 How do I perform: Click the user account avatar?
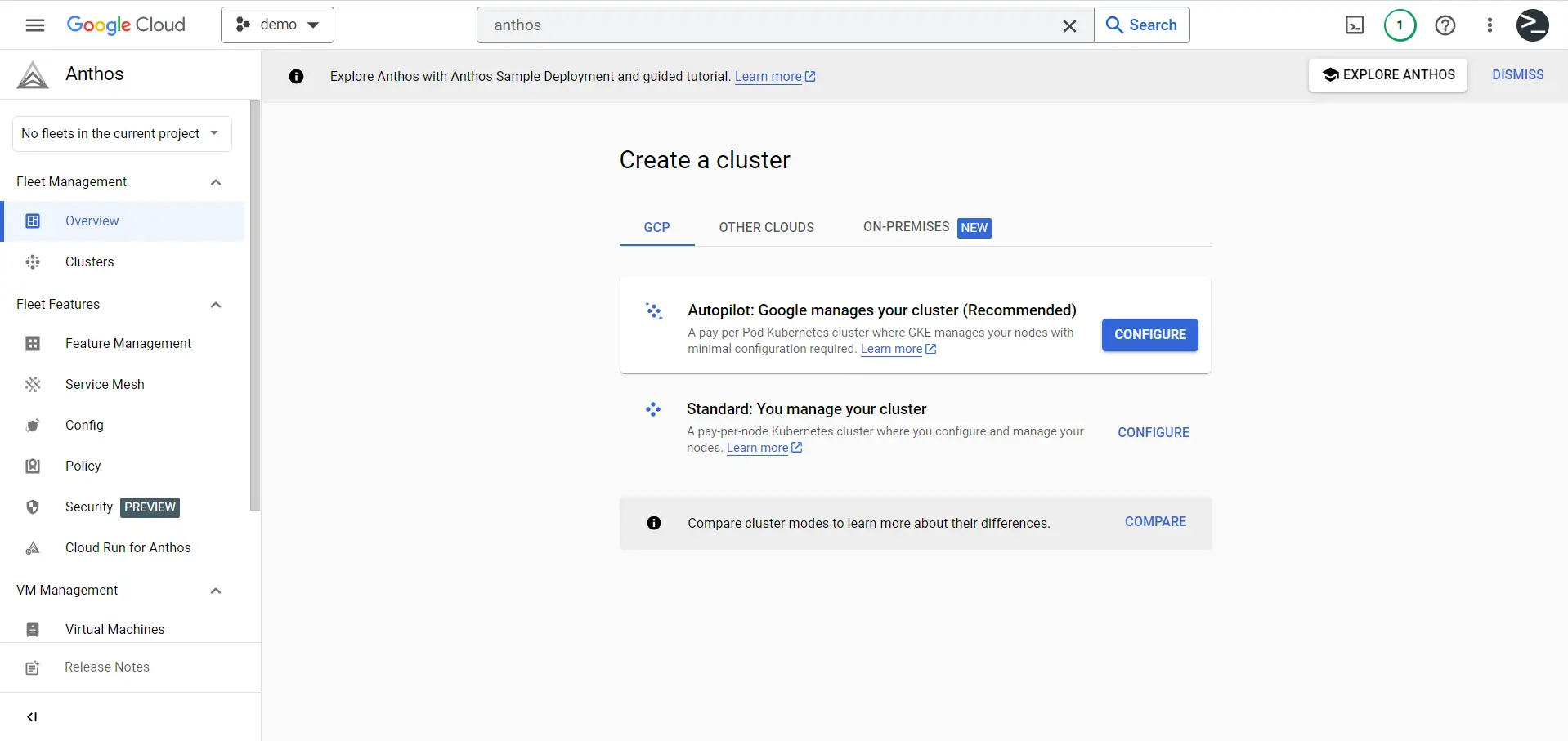pyautogui.click(x=1532, y=25)
